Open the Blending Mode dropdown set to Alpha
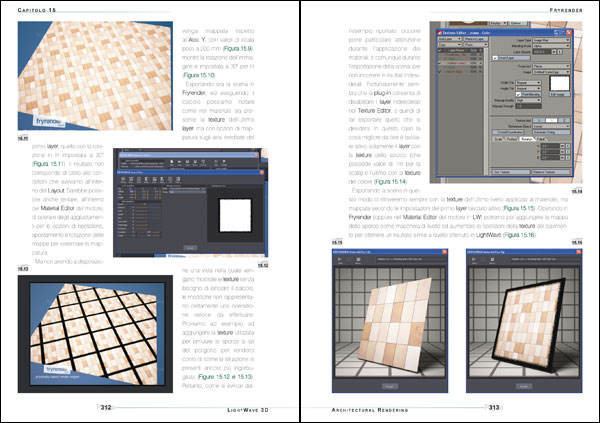This screenshot has height=423, width=600. click(x=551, y=46)
